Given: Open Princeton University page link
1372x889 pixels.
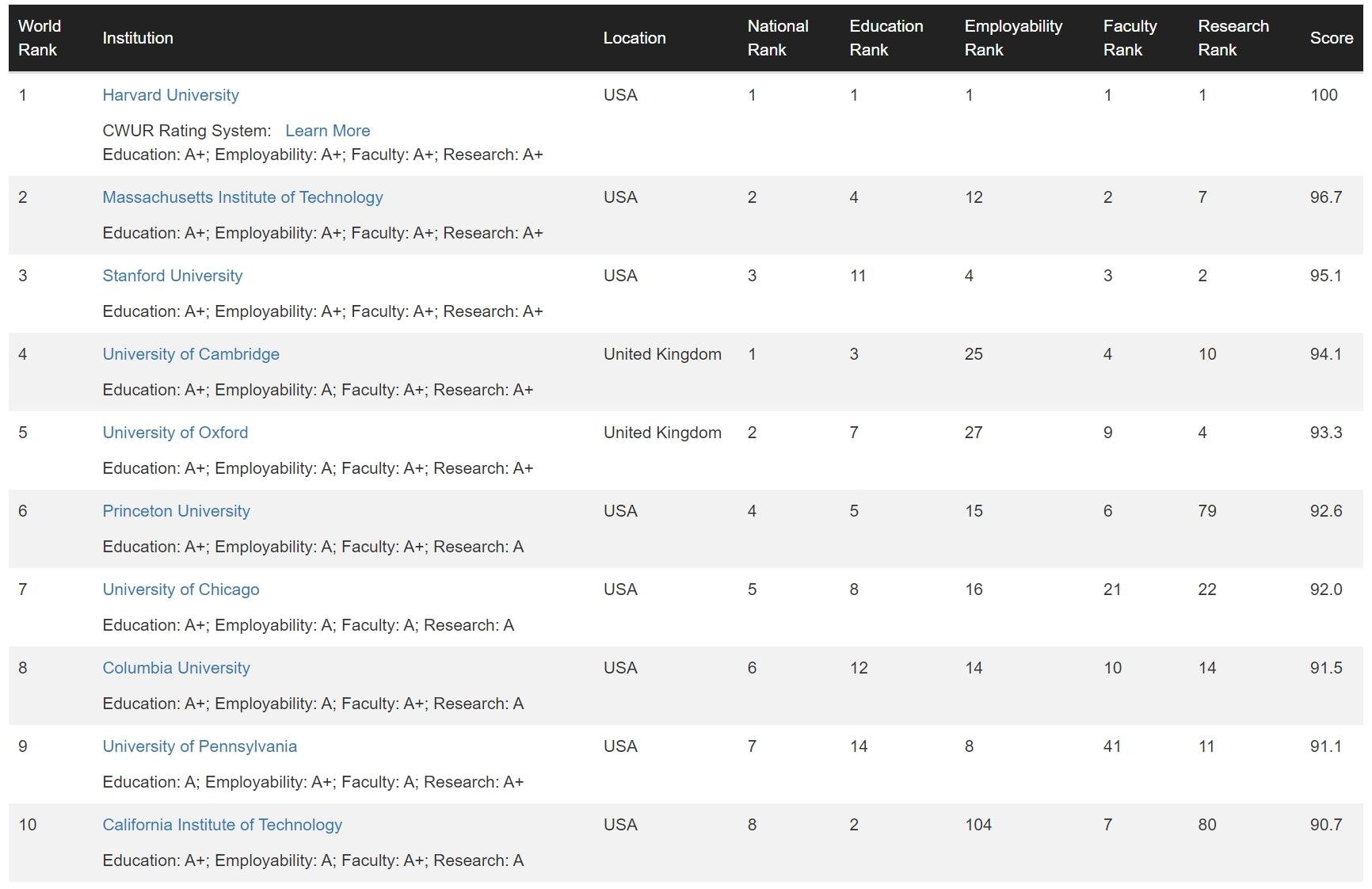Looking at the screenshot, I should pos(176,511).
